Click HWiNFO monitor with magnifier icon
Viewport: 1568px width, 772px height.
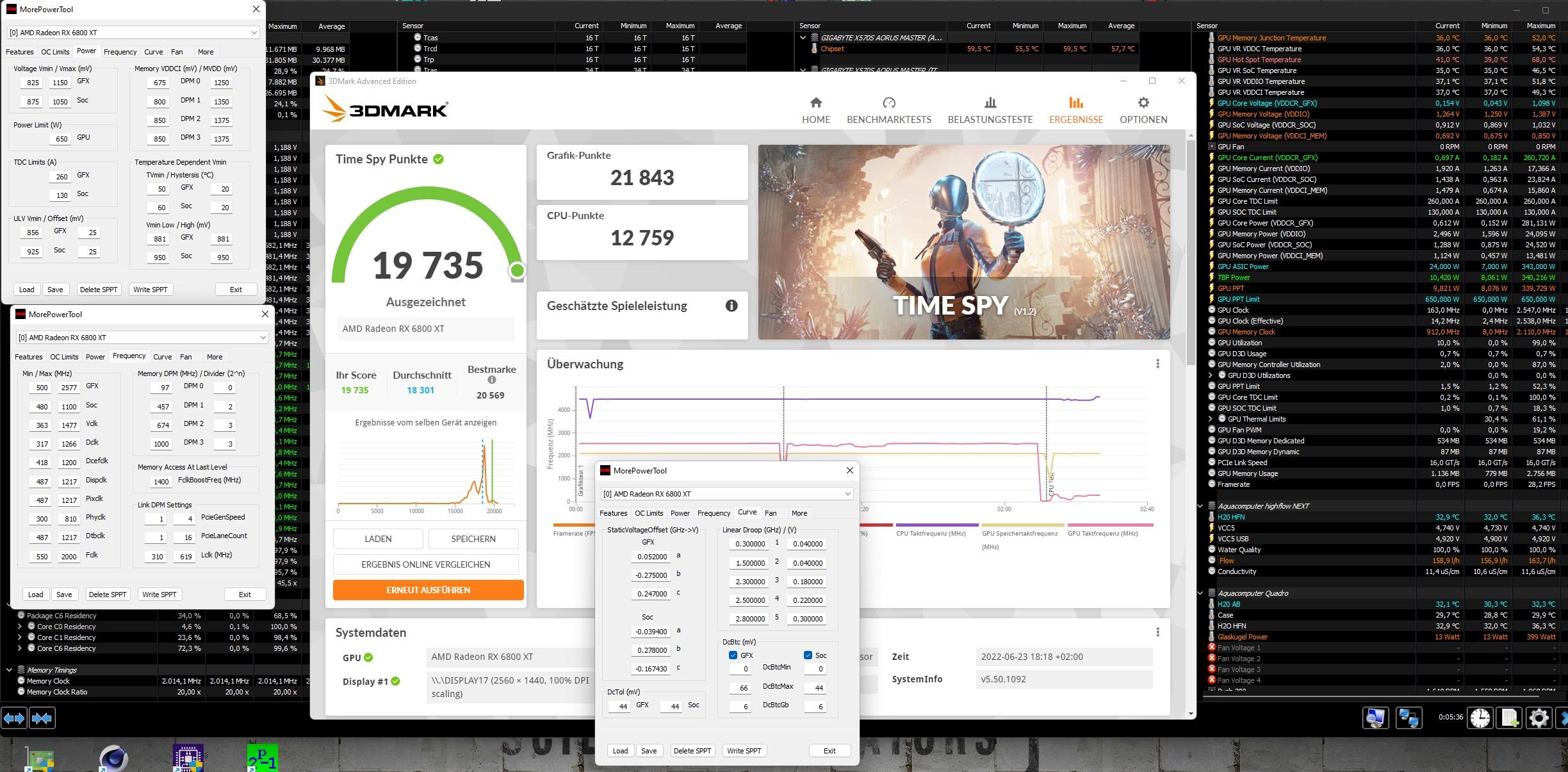[1375, 718]
